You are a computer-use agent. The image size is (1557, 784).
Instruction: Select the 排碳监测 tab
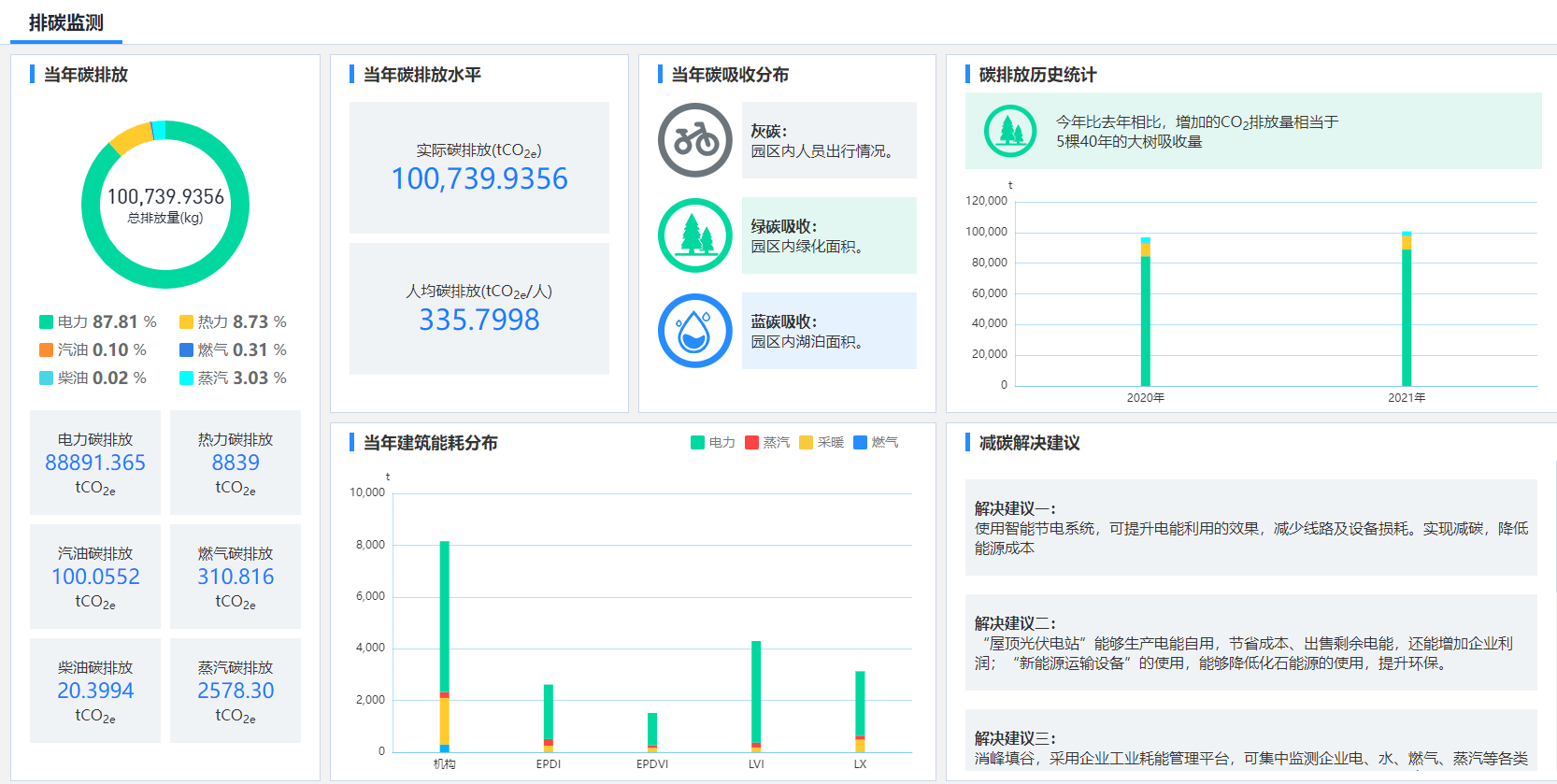(x=66, y=22)
